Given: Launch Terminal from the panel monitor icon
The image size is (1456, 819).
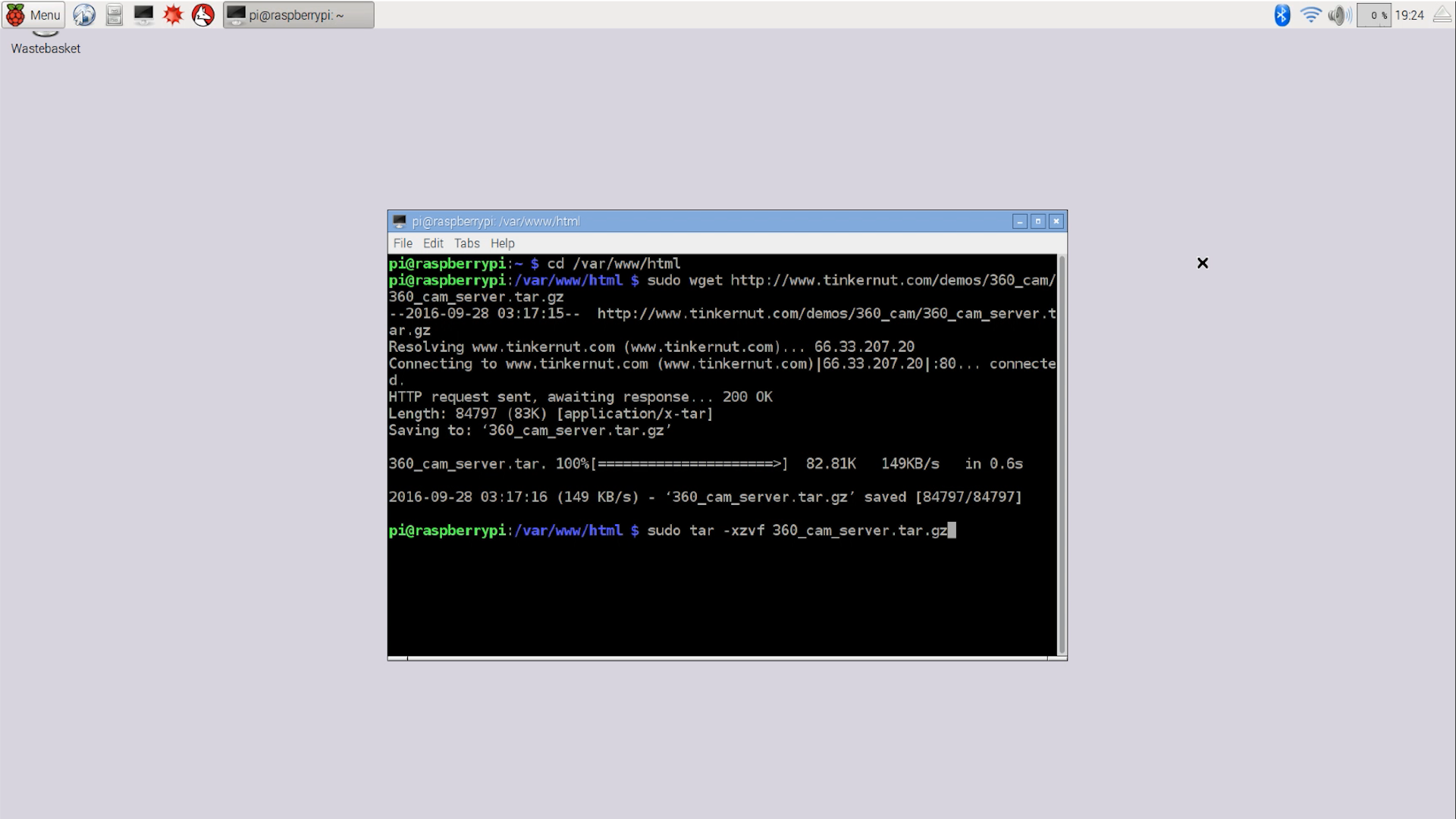Looking at the screenshot, I should 143,14.
